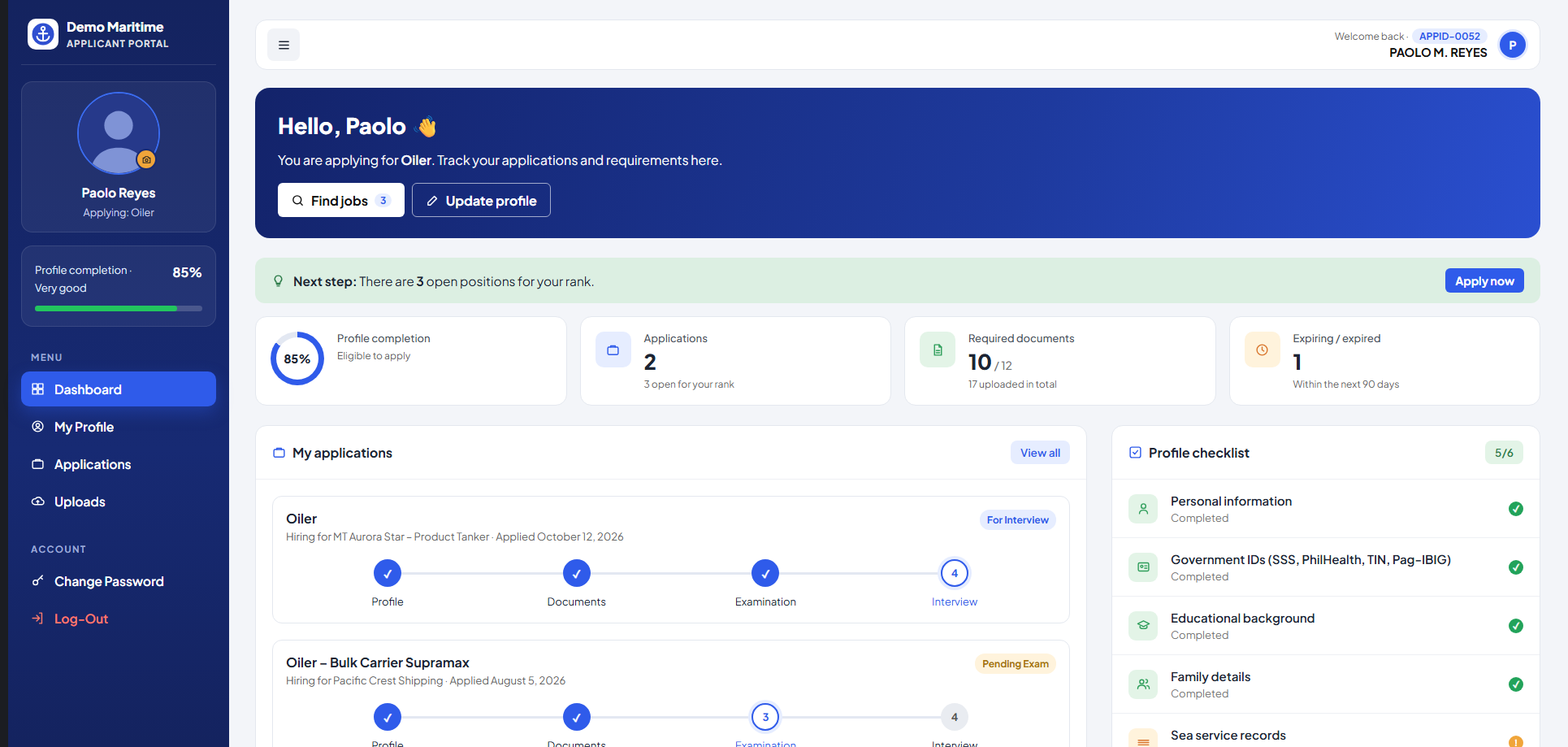Click the Sea service records list icon
Image resolution: width=1568 pixels, height=747 pixels.
[1143, 738]
